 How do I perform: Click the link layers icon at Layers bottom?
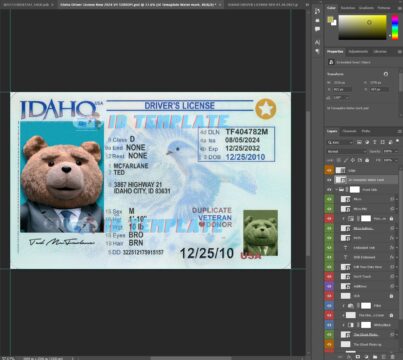pos(340,357)
